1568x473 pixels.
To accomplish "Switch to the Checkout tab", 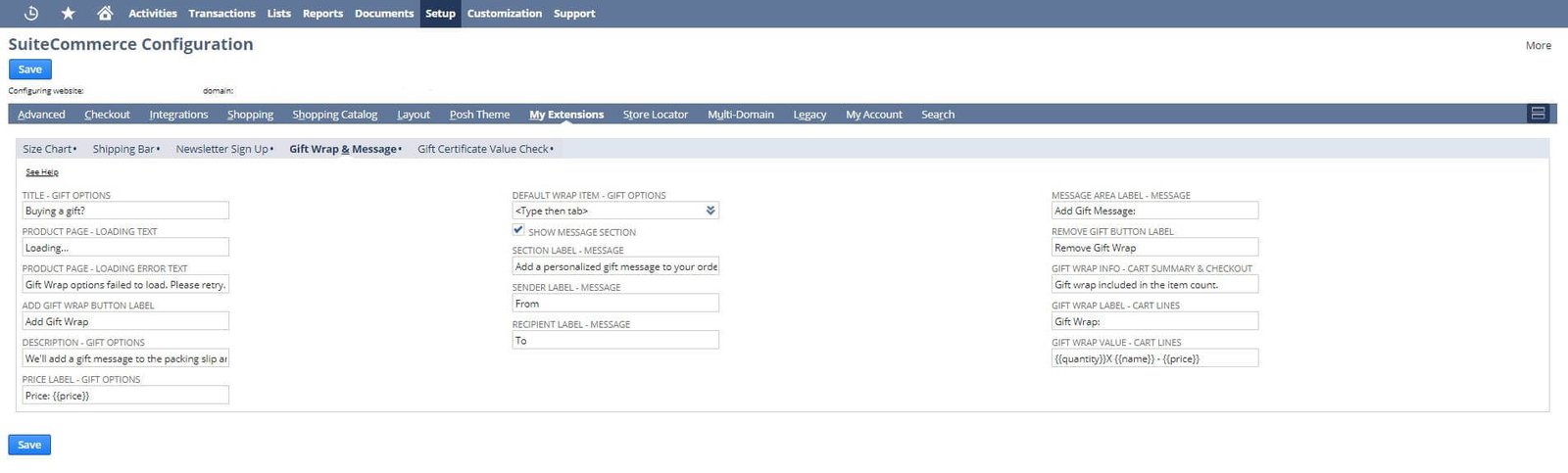I will (x=107, y=115).
